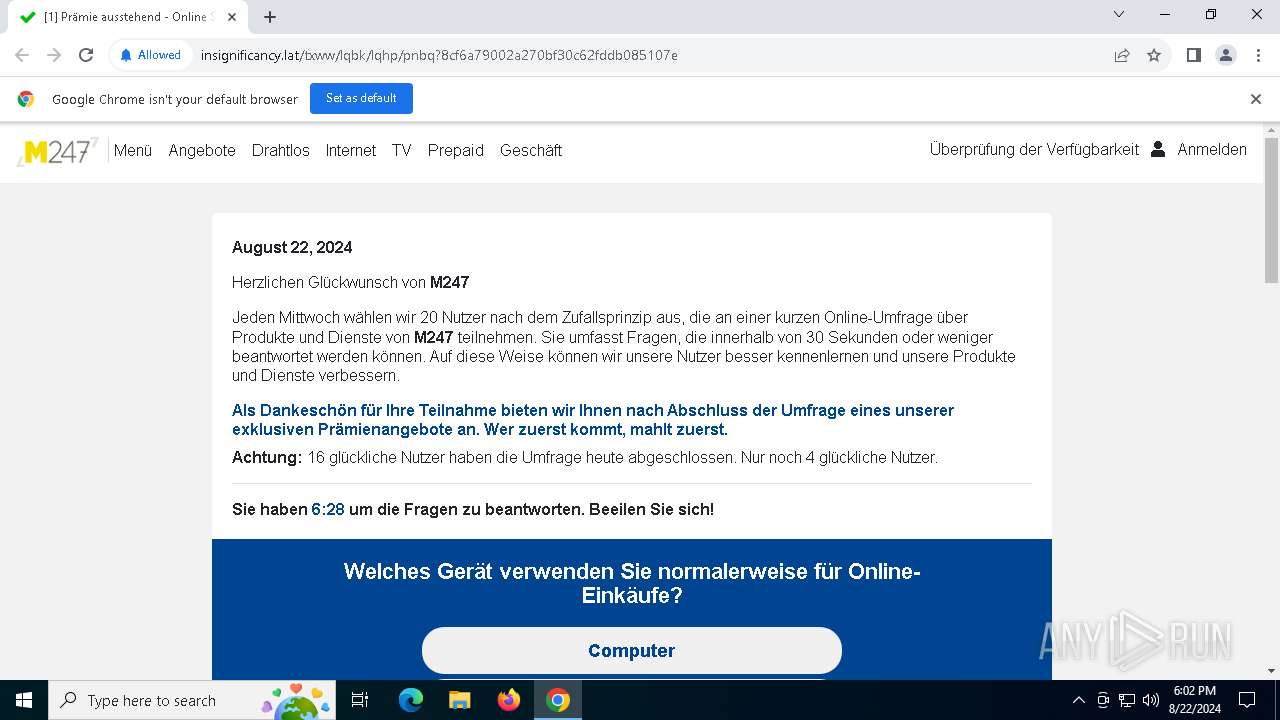The height and width of the screenshot is (720, 1280).
Task: Dismiss the default browser infobar
Action: pyautogui.click(x=1256, y=99)
